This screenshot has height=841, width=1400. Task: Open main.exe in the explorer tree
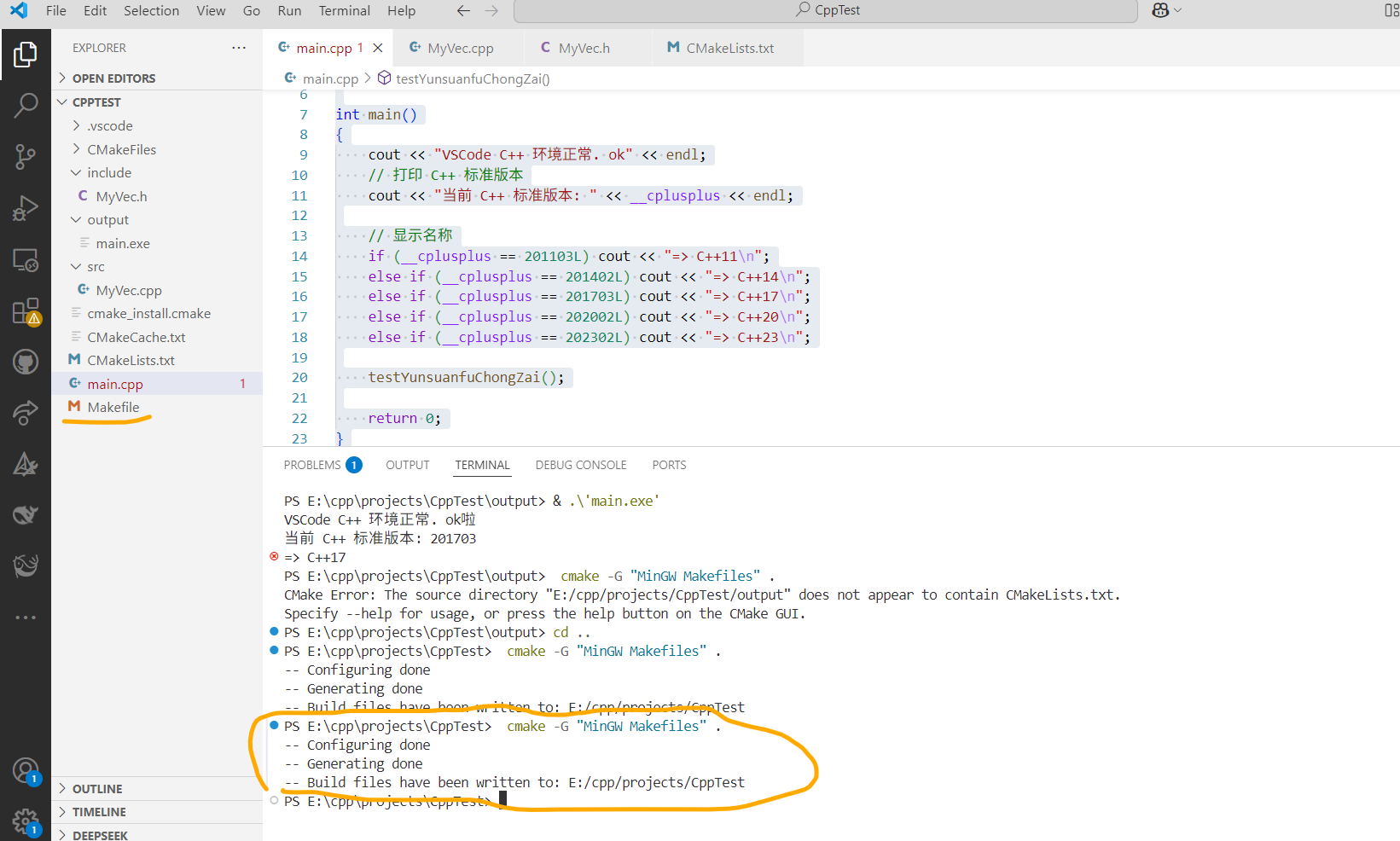[157, 243]
